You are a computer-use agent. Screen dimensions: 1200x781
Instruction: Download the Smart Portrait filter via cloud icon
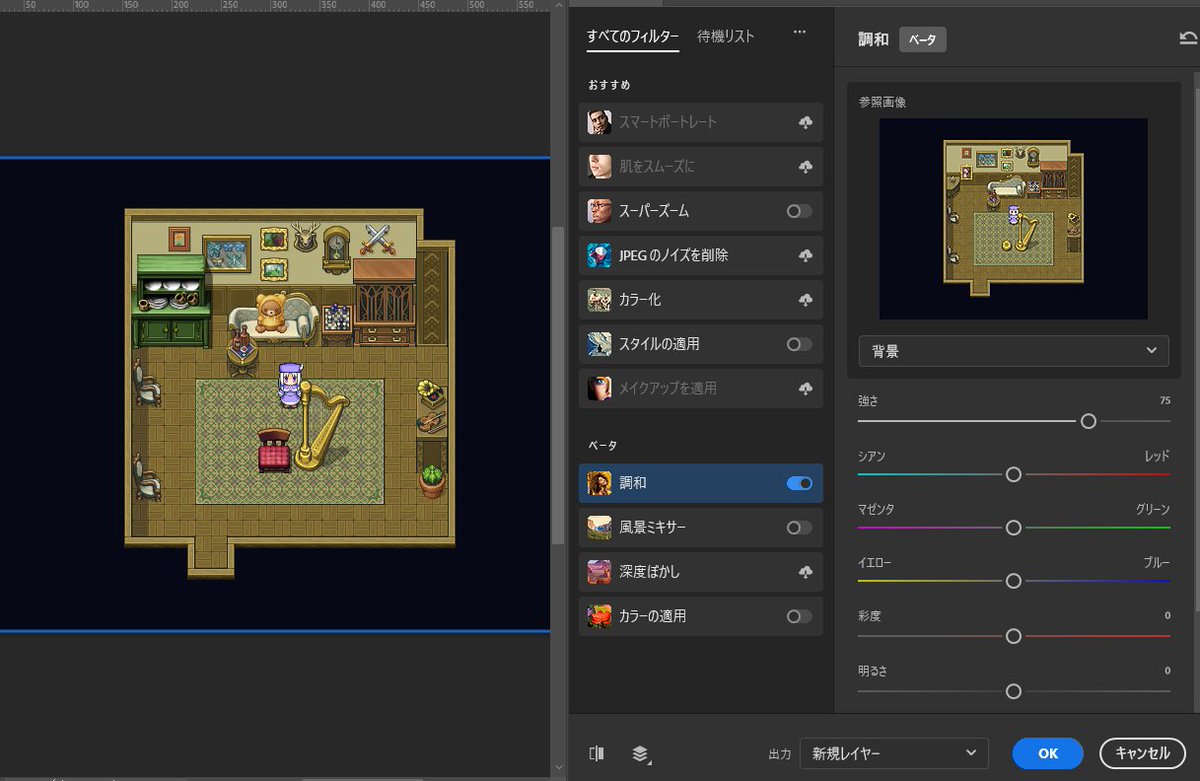pyautogui.click(x=805, y=122)
